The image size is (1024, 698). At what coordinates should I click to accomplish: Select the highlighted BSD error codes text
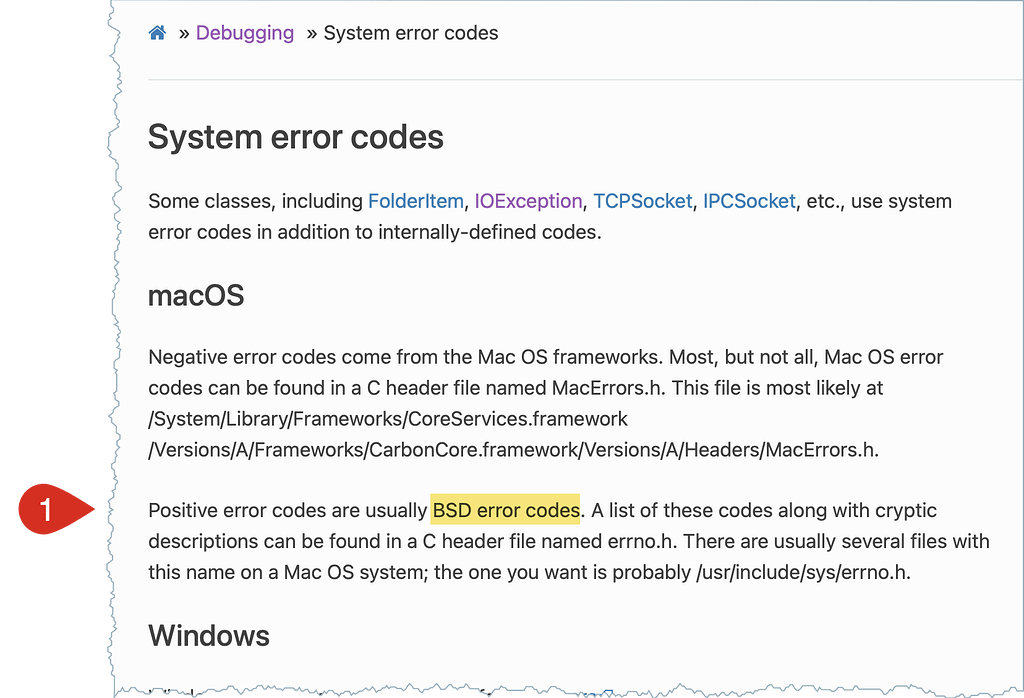coord(506,510)
